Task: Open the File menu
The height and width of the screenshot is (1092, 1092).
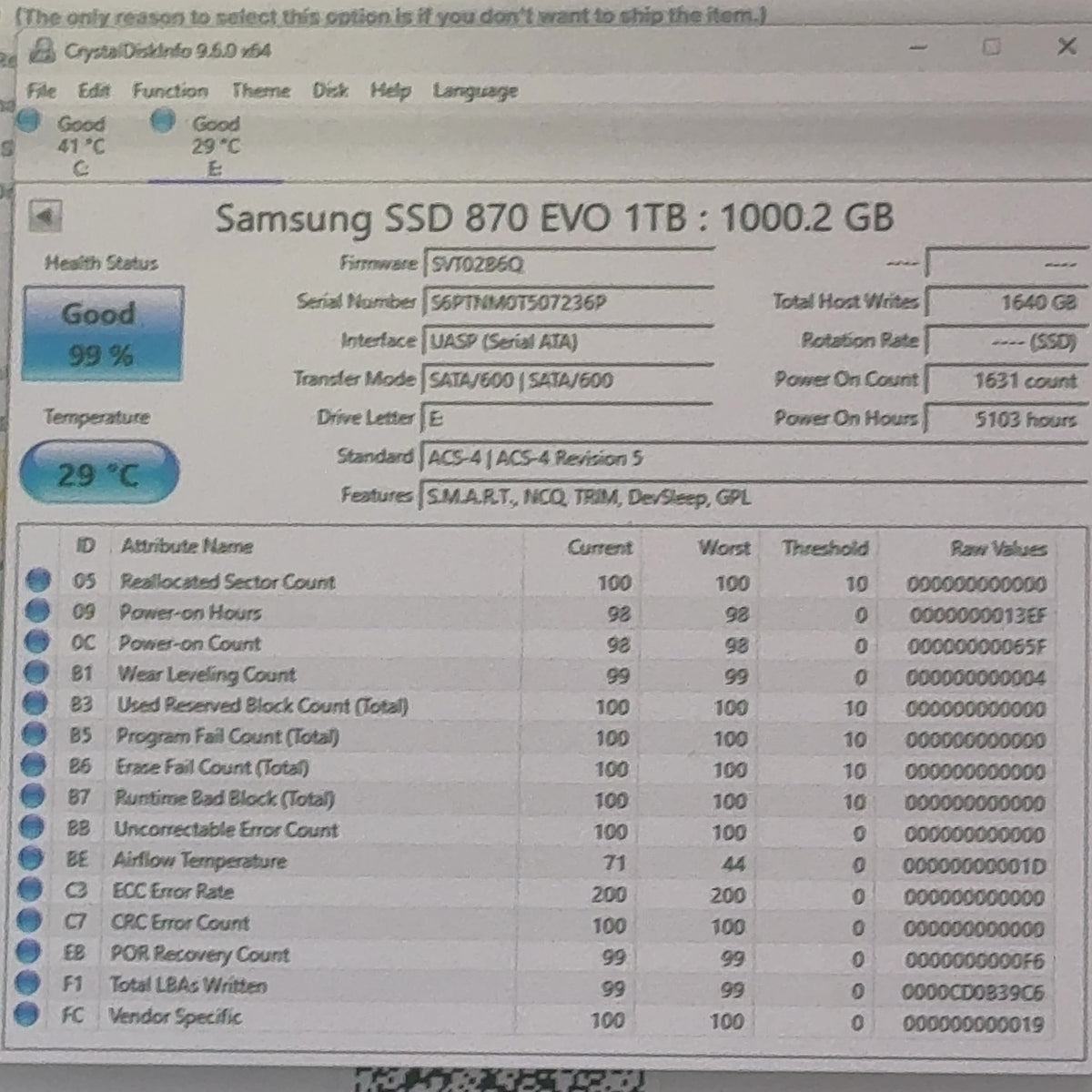Action: 41,90
